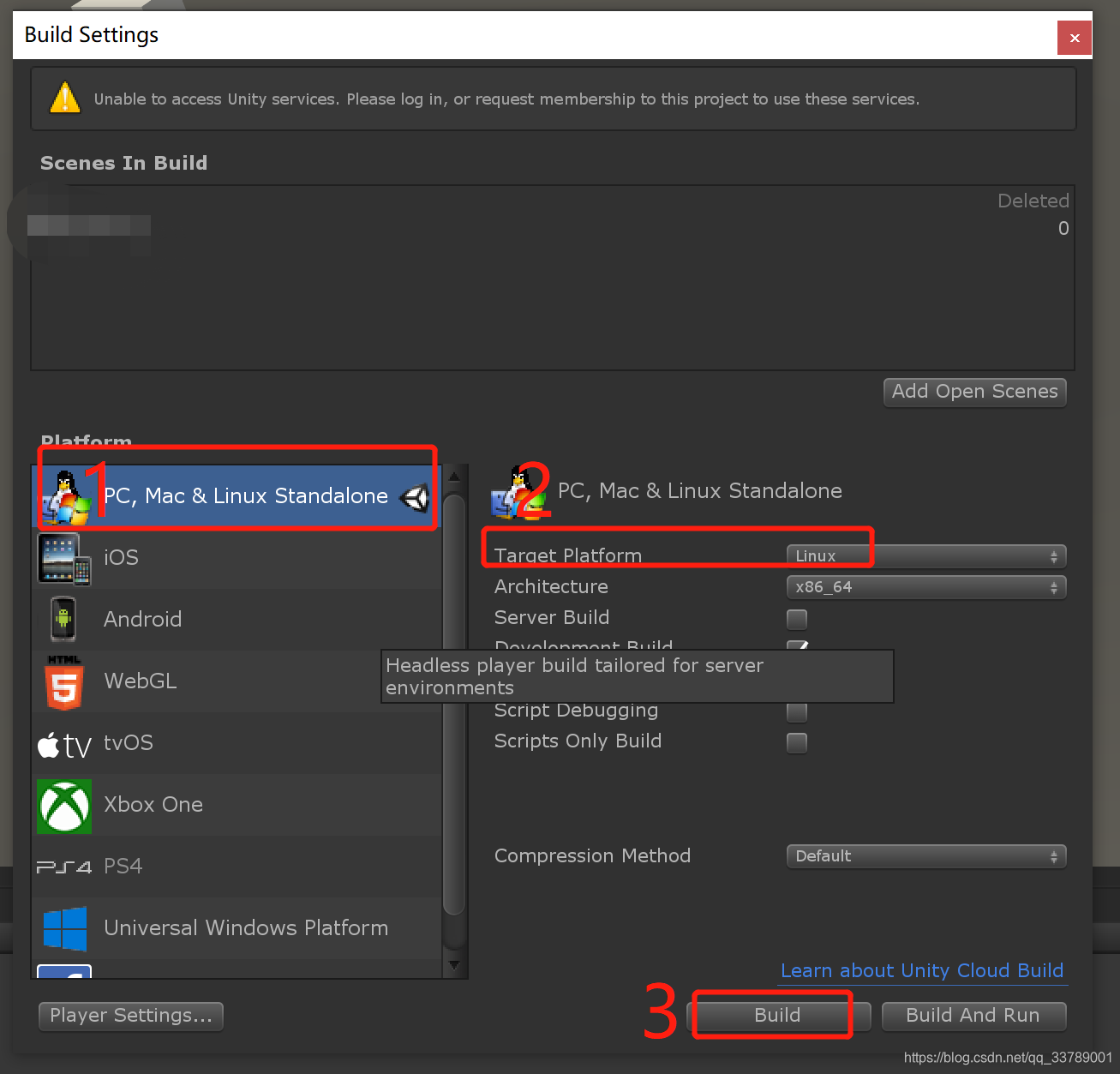Screen dimensions: 1120x1074
Task: Select the Xbox One platform row
Action: pos(237,805)
